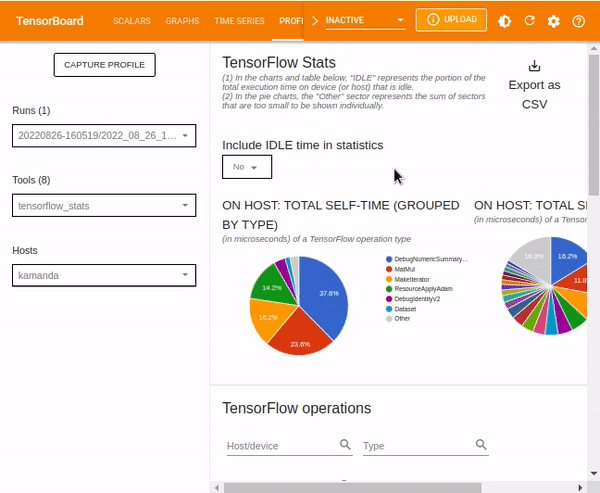
Task: Click the CAPTURE PROFILE button
Action: 104,65
